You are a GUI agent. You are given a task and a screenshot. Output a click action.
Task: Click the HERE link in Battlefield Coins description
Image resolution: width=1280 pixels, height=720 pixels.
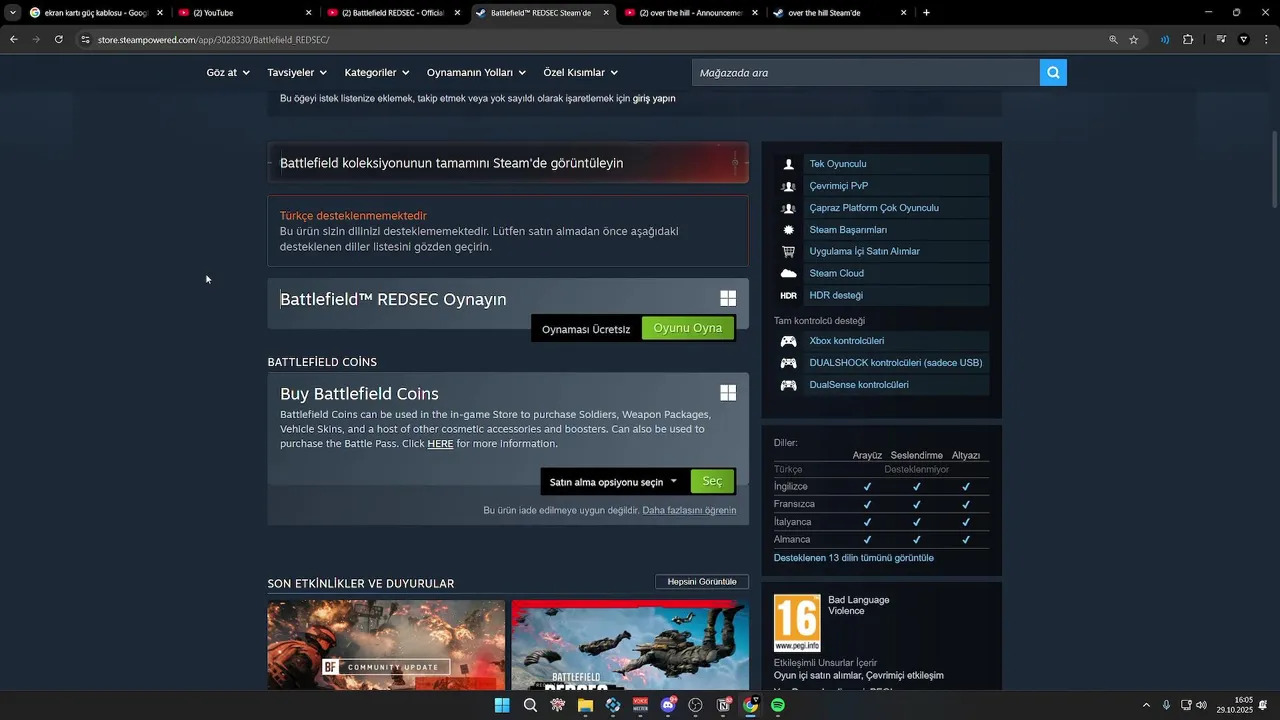[440, 444]
